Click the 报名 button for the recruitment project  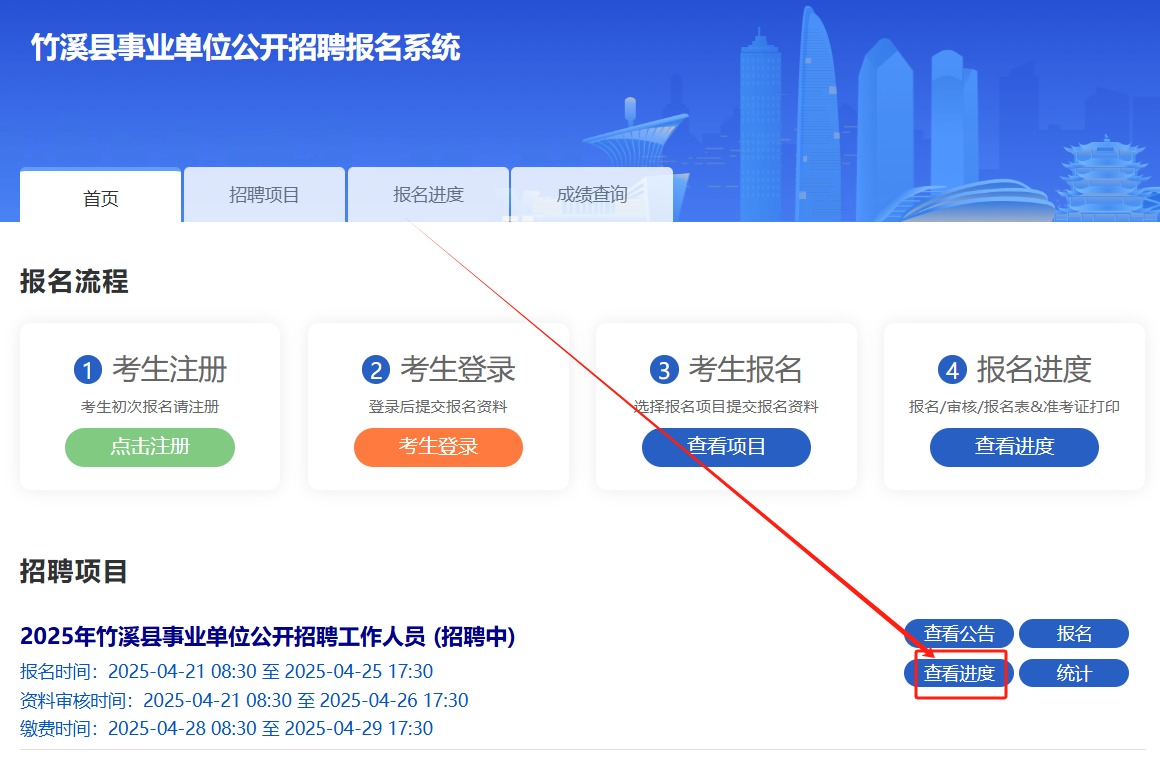point(1074,633)
